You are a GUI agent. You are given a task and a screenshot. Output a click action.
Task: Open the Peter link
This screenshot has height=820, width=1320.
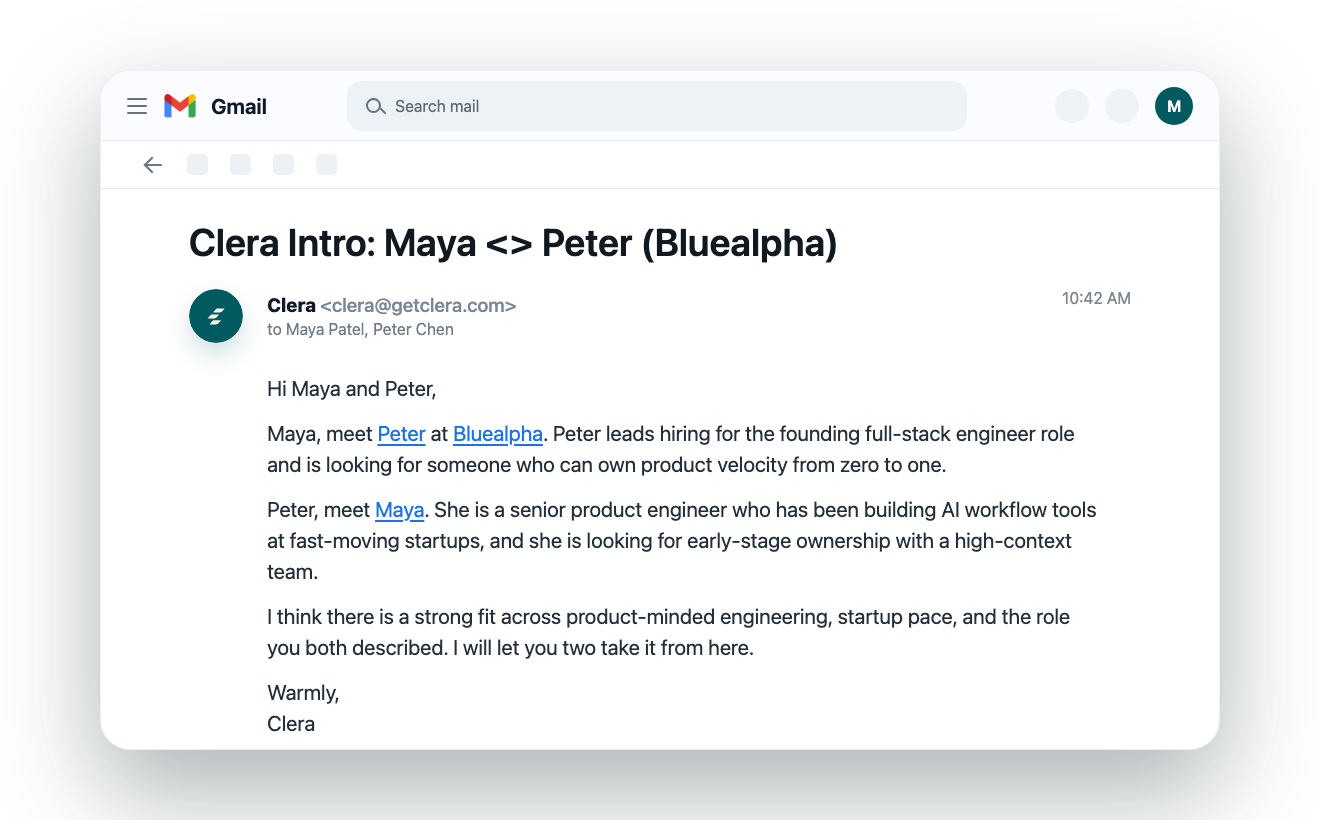pos(402,434)
